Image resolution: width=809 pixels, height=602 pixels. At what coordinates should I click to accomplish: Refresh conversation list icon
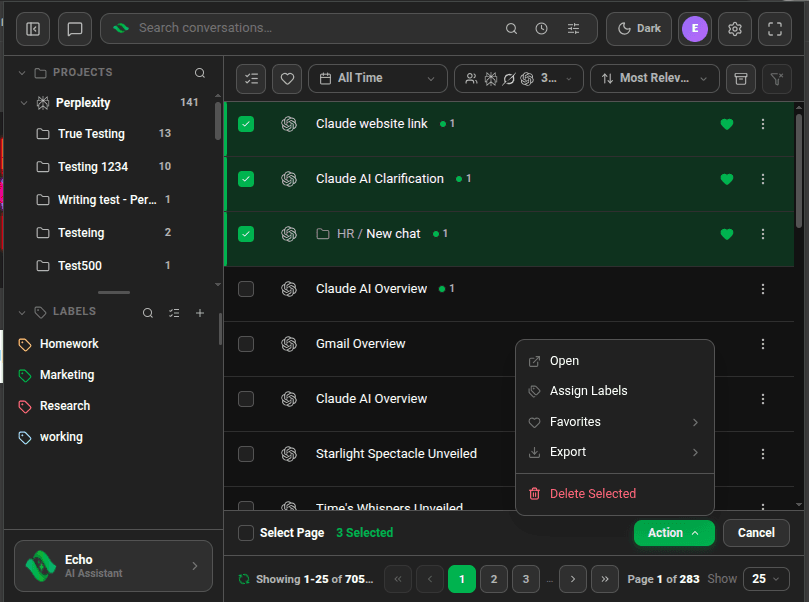pos(244,579)
